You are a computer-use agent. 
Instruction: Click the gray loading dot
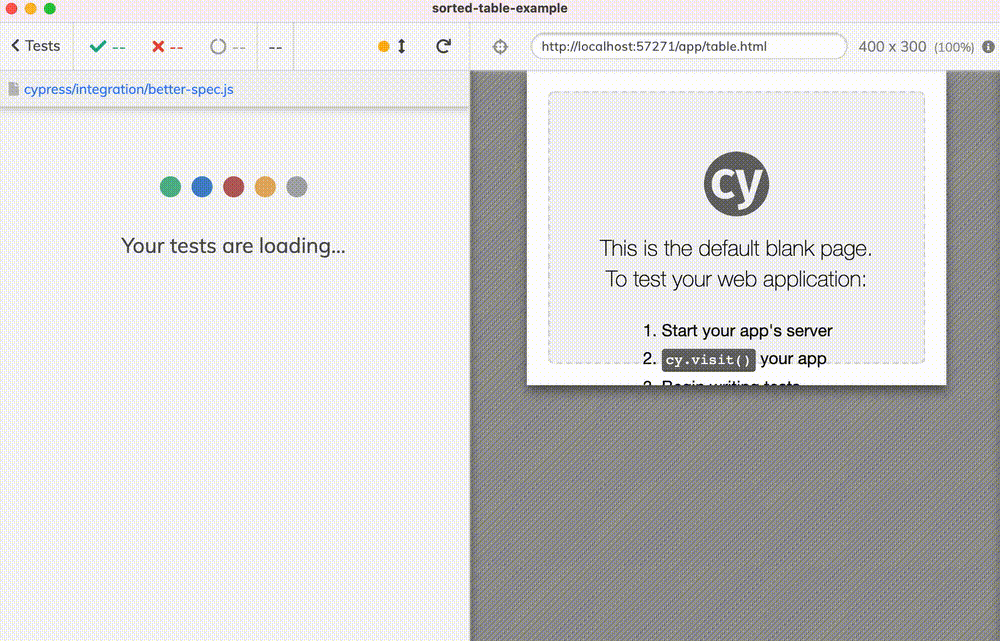coord(297,187)
